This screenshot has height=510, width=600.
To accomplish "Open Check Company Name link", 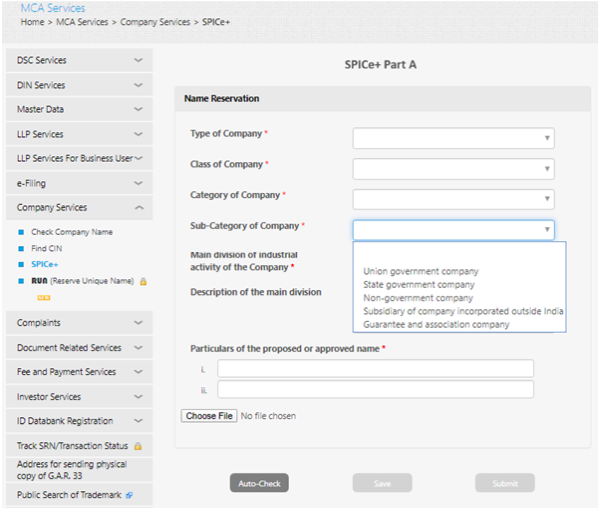I will pyautogui.click(x=72, y=232).
